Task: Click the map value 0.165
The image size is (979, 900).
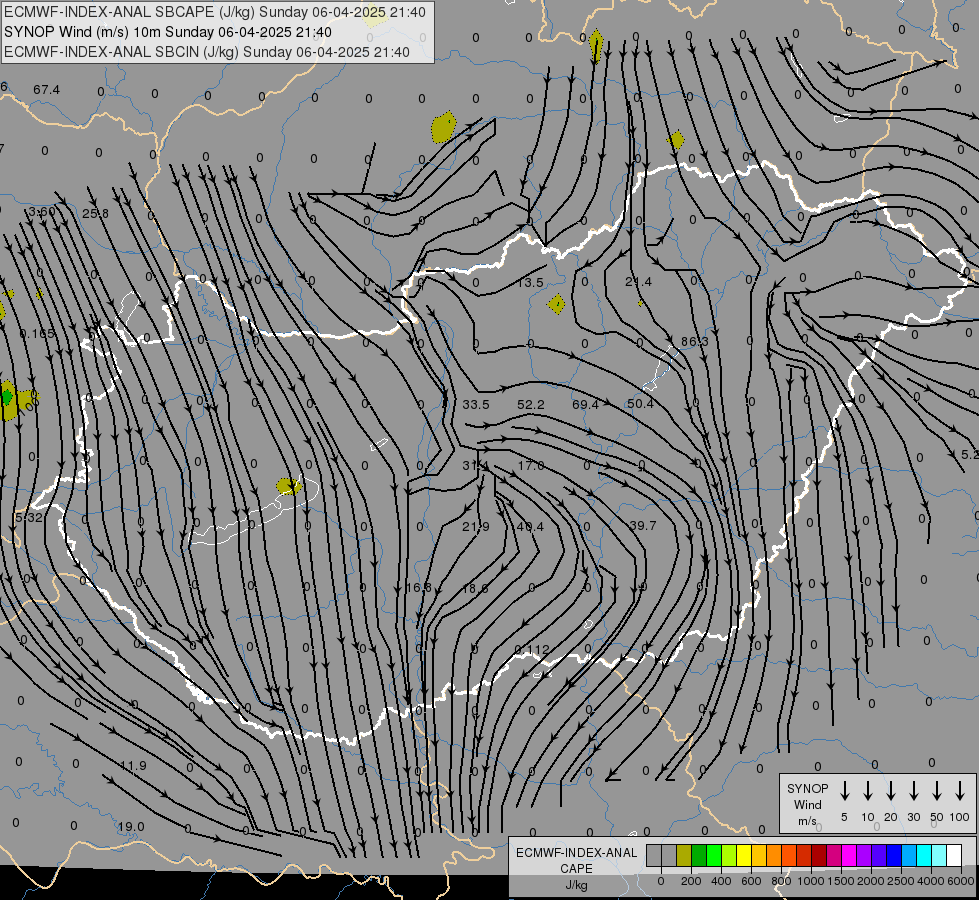Action: 37,334
